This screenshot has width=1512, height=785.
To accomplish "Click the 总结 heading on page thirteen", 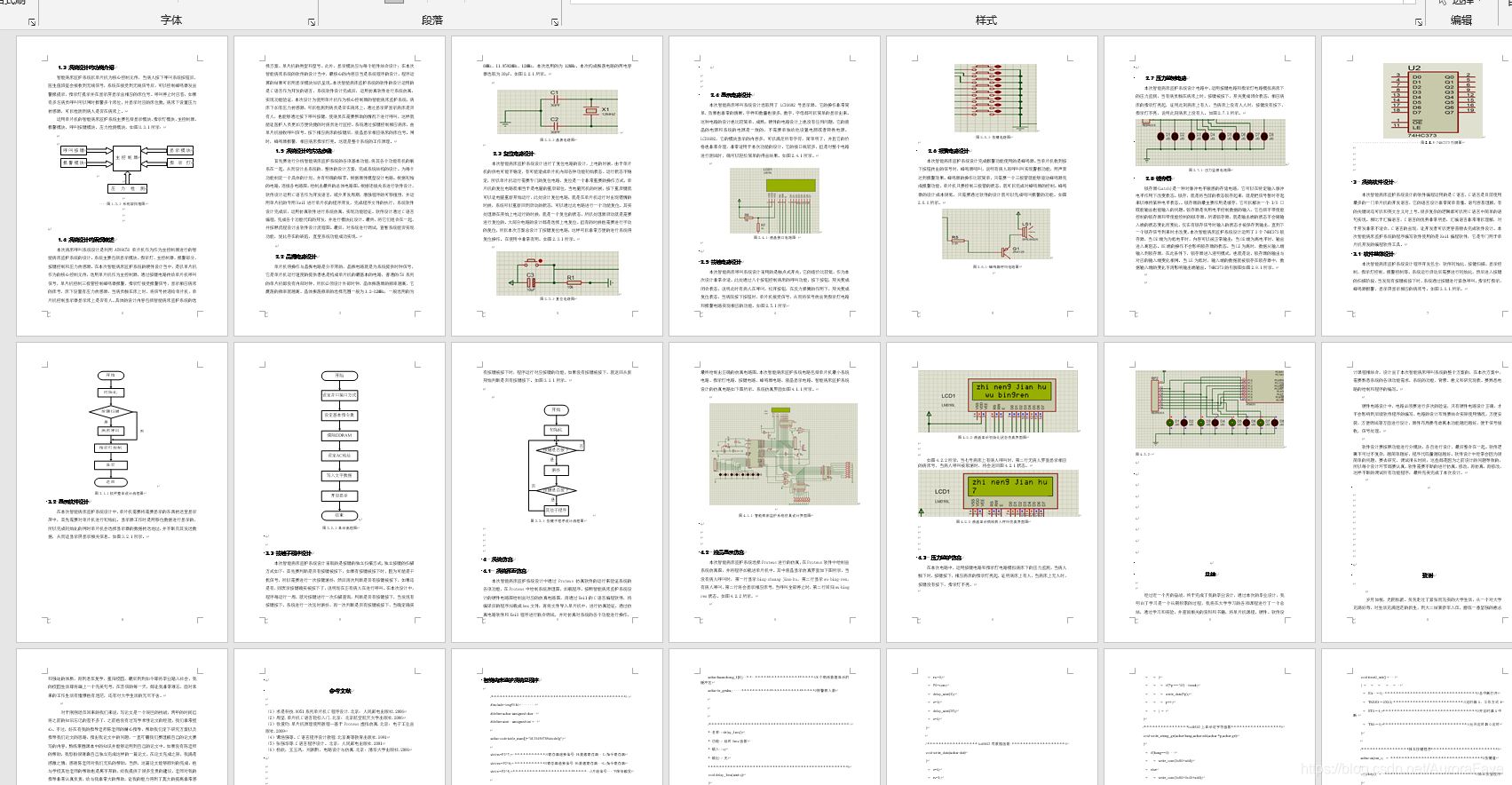I will tap(1210, 574).
